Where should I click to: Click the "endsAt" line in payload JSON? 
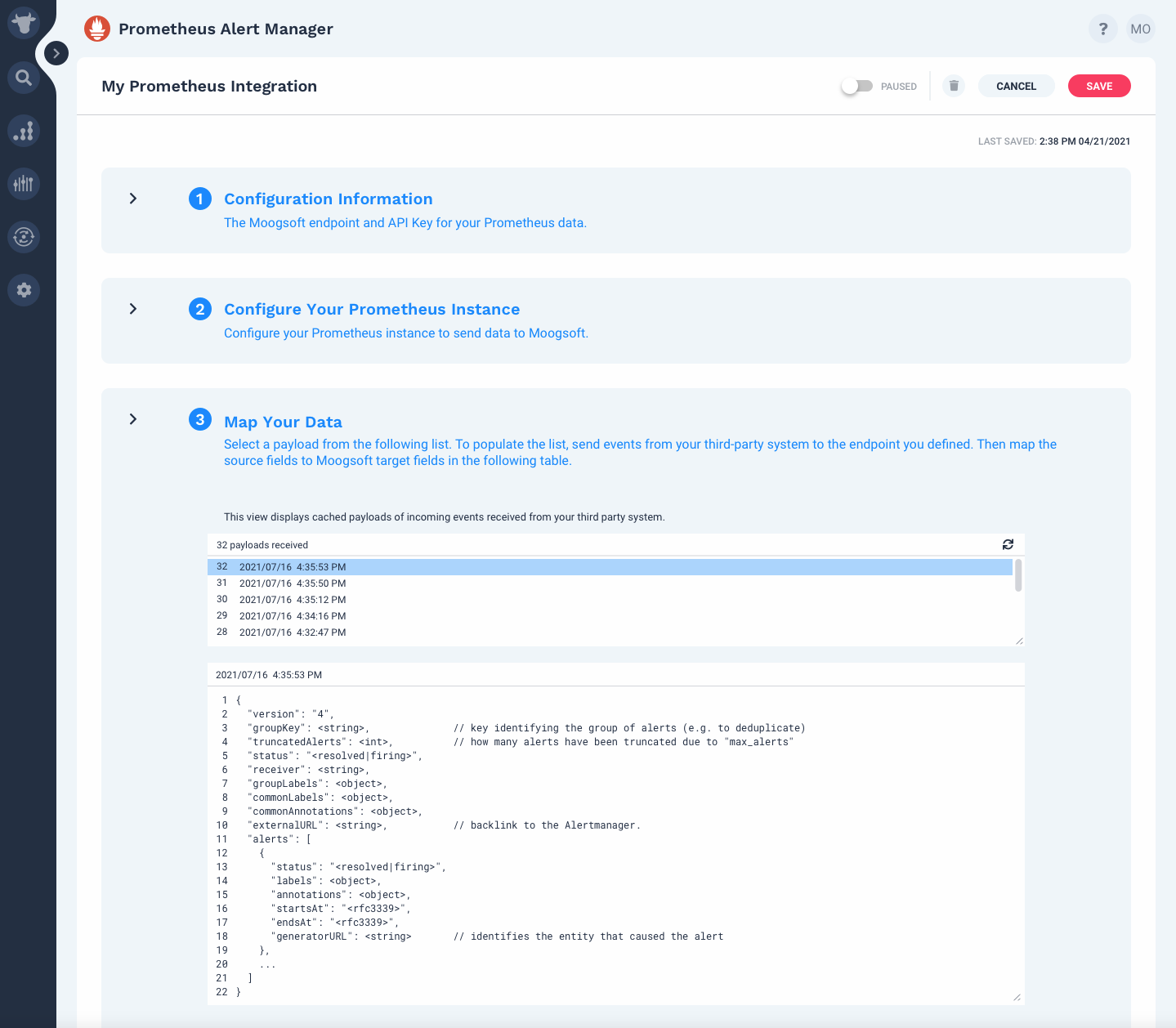334,923
